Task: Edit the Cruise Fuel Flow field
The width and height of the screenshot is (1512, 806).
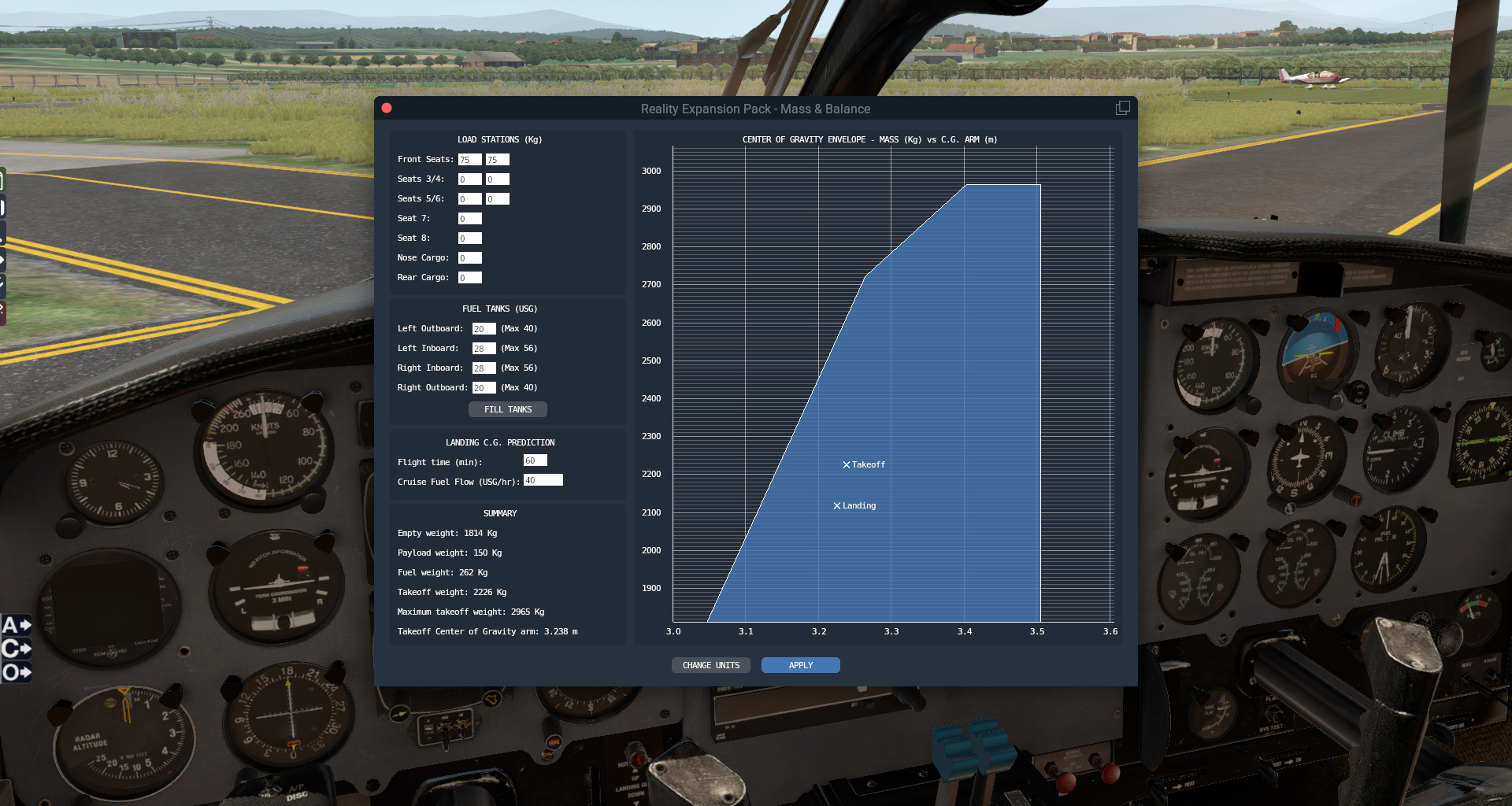Action: point(543,480)
